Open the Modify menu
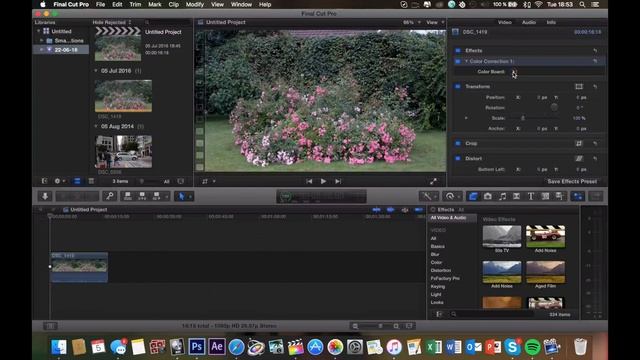Image resolution: width=640 pixels, height=360 pixels. click(x=195, y=4)
